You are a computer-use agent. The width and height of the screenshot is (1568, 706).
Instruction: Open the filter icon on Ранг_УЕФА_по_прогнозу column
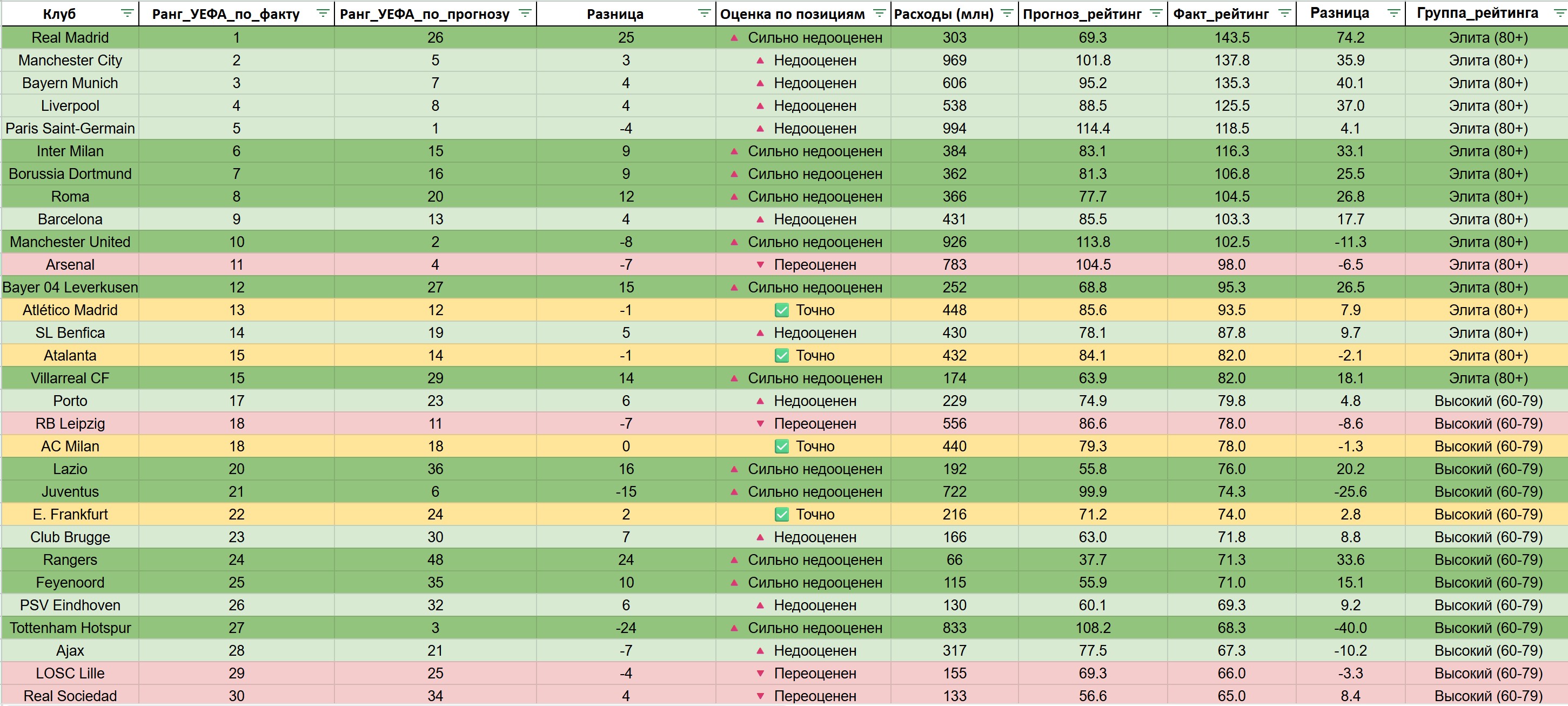point(525,14)
